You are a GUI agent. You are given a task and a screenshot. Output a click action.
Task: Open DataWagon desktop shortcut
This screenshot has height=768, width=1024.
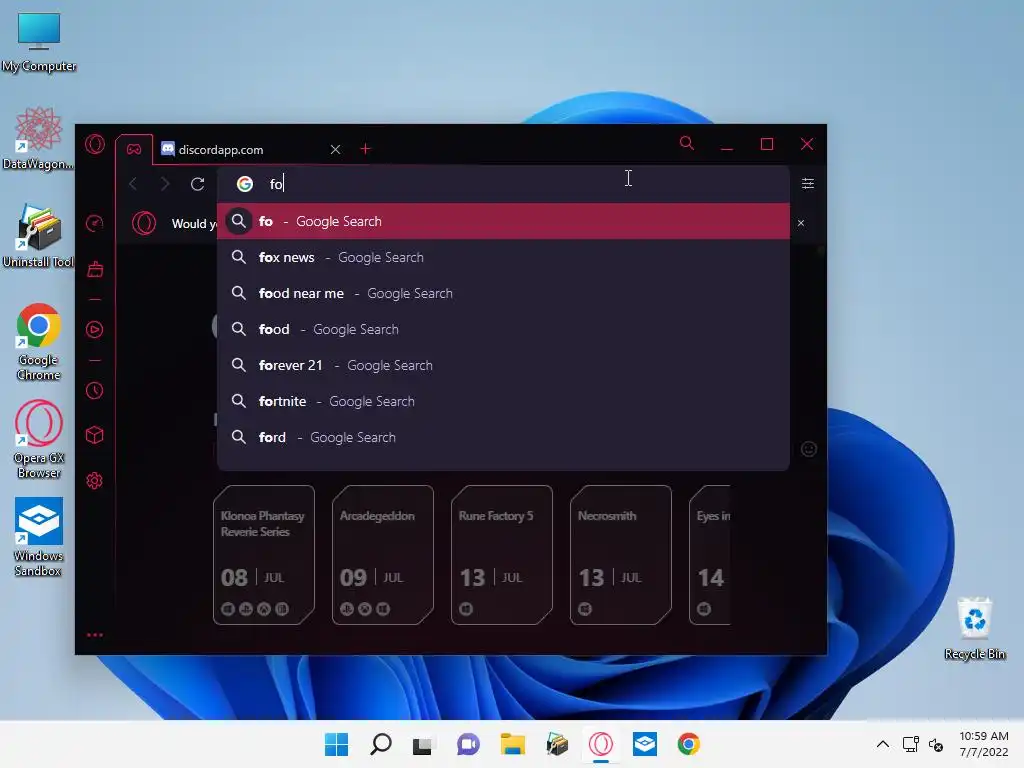(x=38, y=139)
